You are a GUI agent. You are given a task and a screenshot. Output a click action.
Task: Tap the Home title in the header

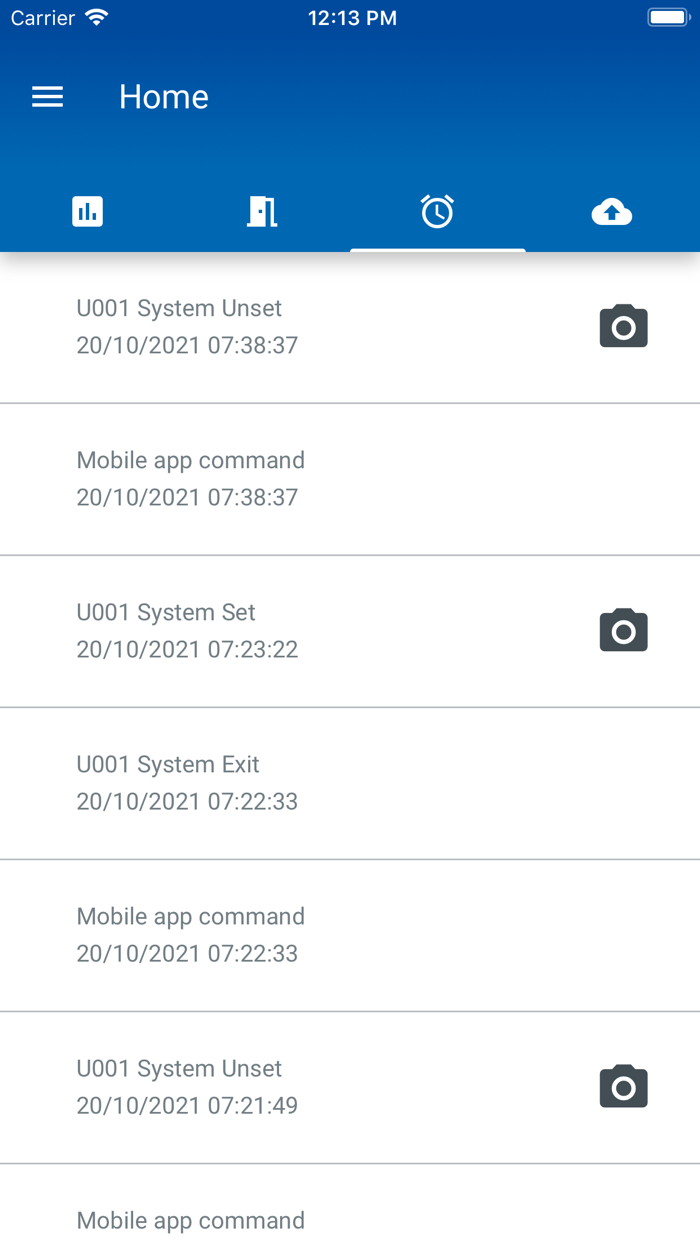click(163, 96)
